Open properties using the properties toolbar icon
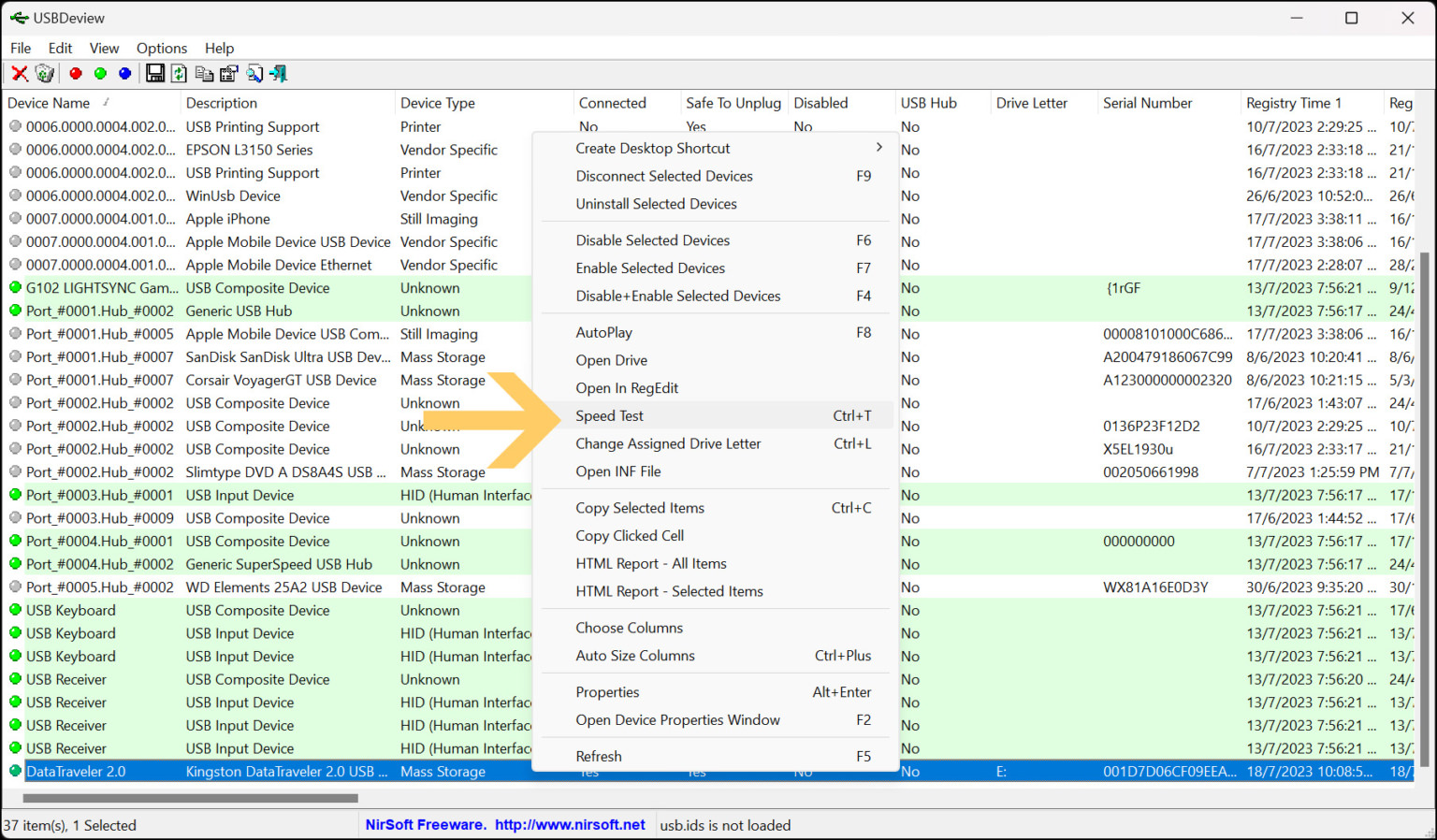Image resolution: width=1437 pixels, height=840 pixels. 228,73
